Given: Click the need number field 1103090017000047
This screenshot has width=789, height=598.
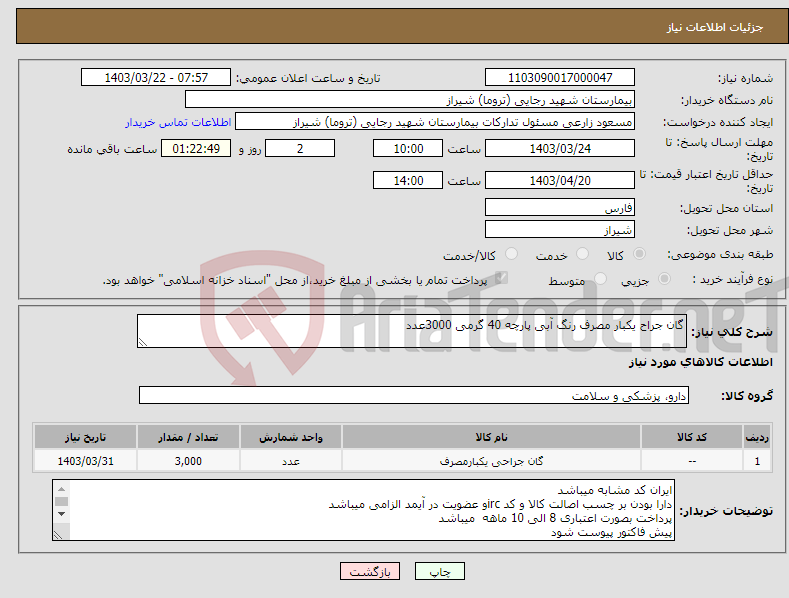Looking at the screenshot, I should click(560, 78).
